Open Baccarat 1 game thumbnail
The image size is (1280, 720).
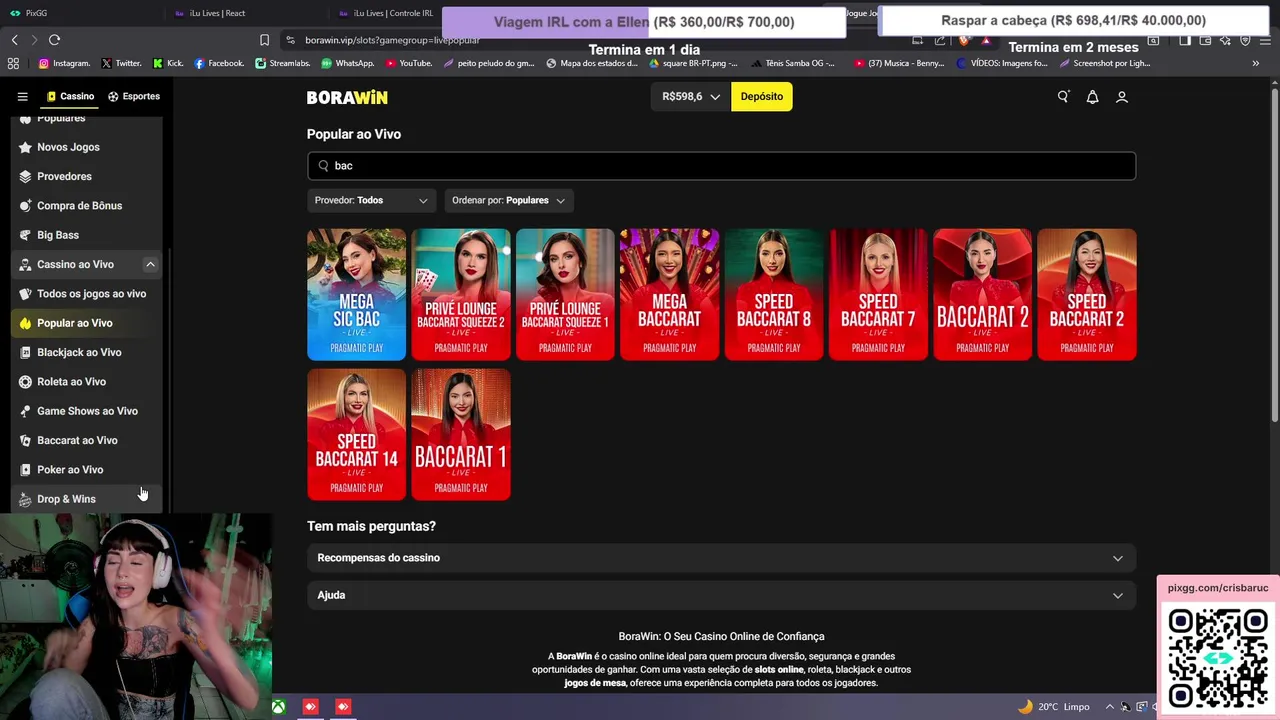(461, 434)
